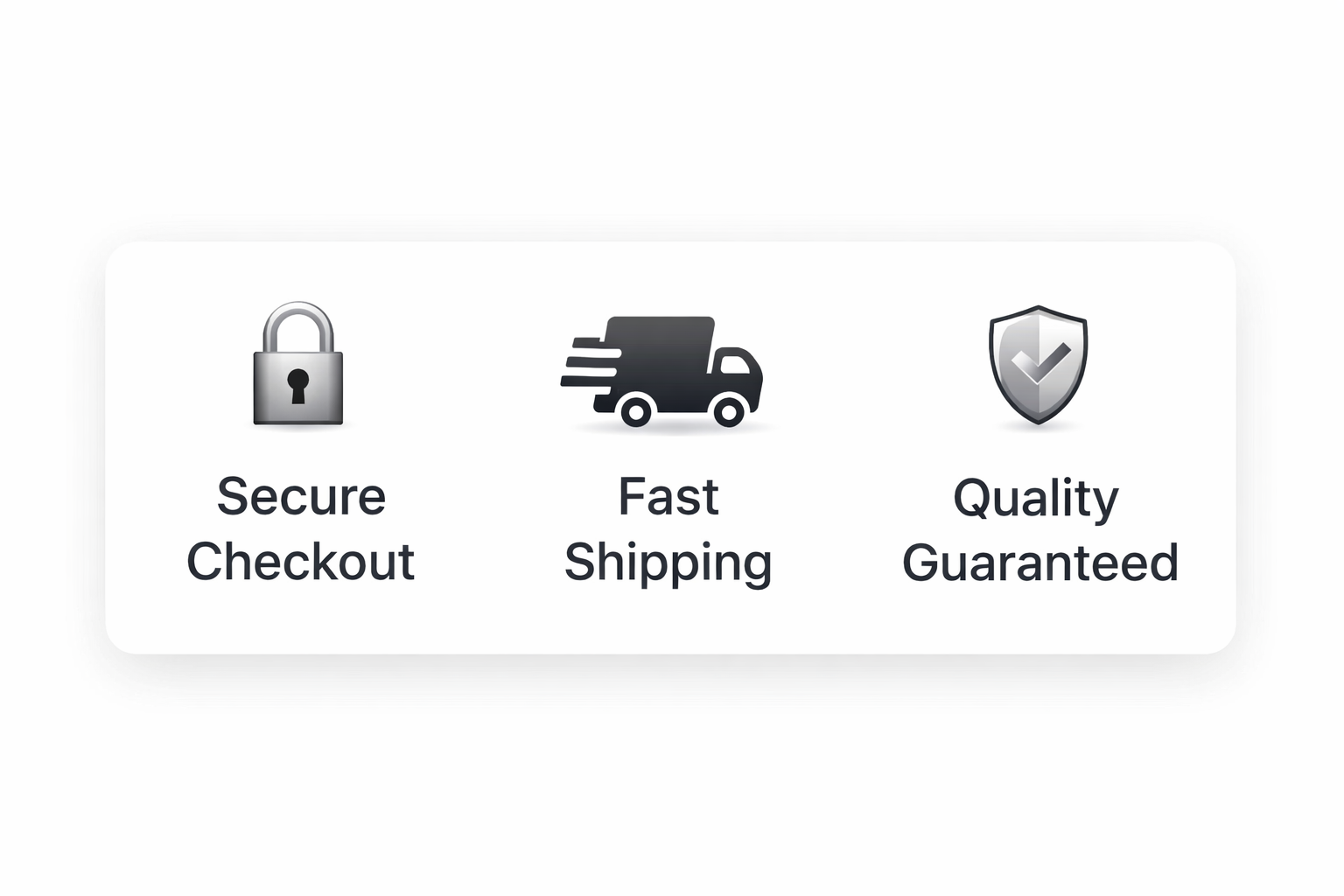
Task: Click the shield icon
Action: pyautogui.click(x=1038, y=365)
